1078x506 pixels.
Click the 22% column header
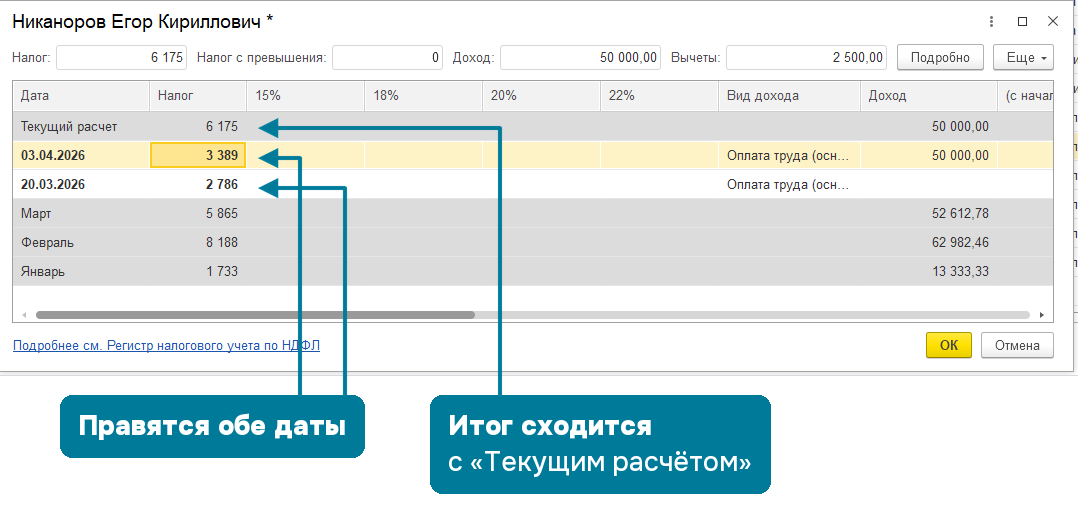click(659, 96)
